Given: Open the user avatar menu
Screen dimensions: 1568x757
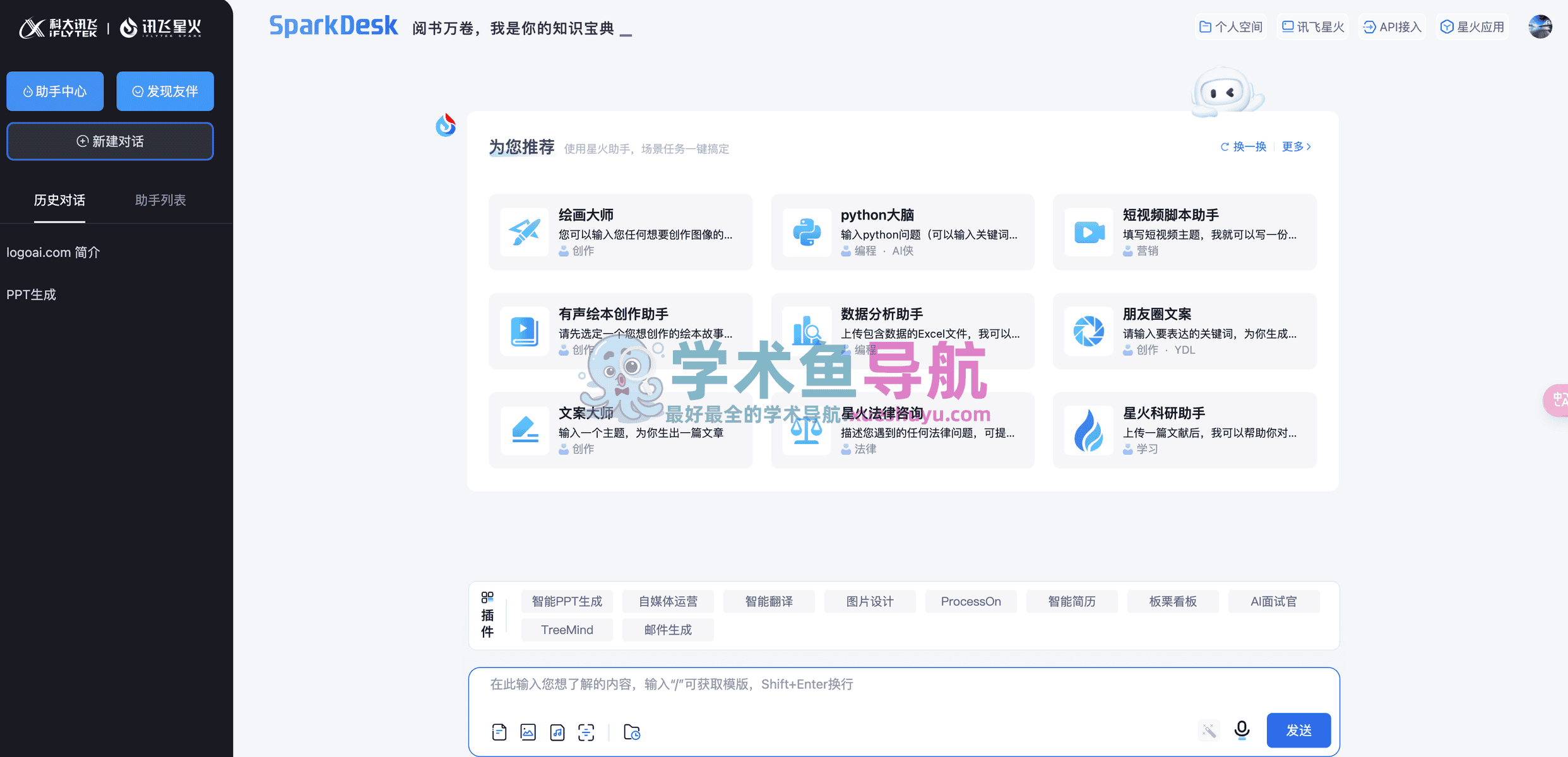Looking at the screenshot, I should tap(1540, 26).
